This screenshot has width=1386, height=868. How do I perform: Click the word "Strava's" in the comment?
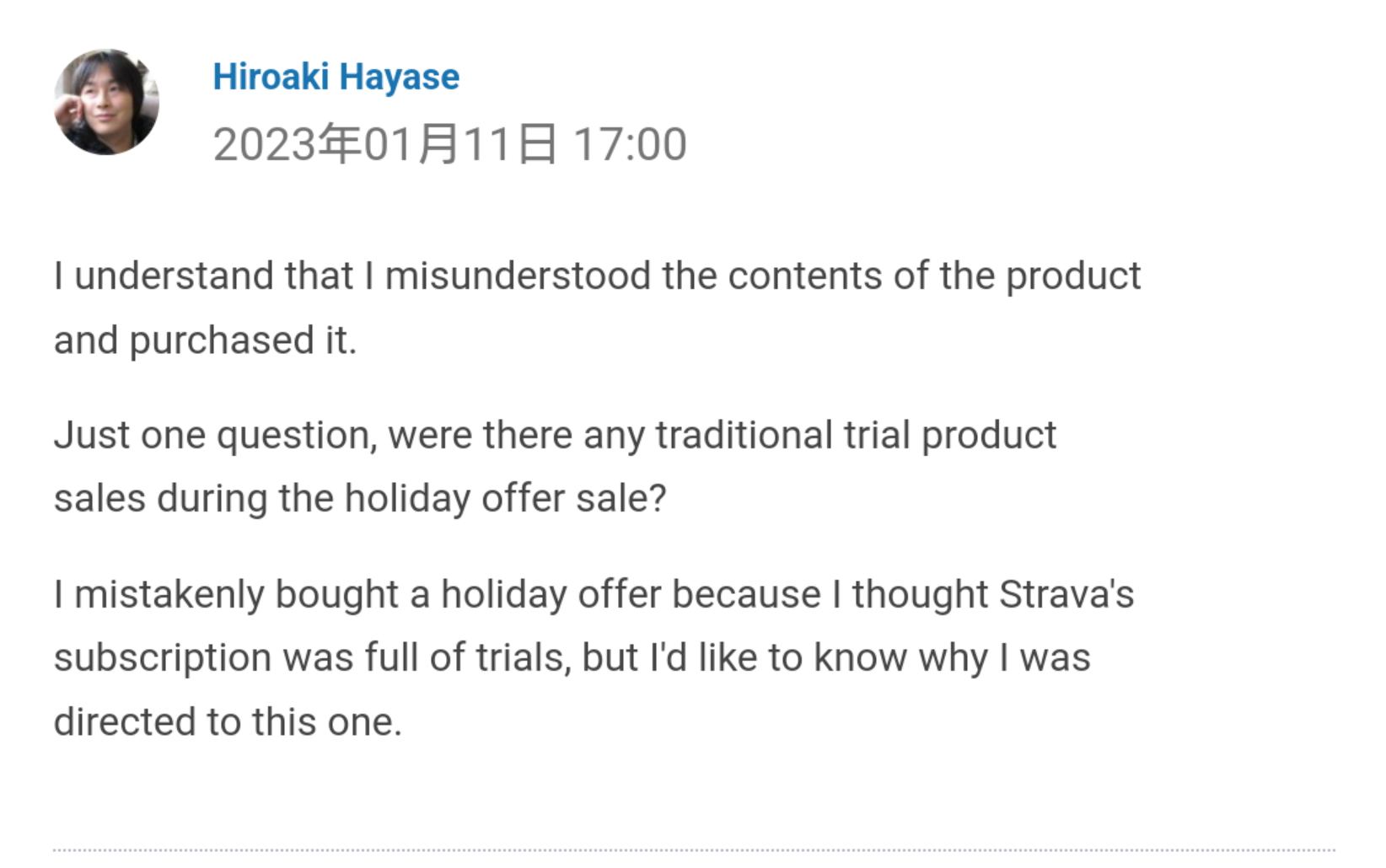point(1066,594)
